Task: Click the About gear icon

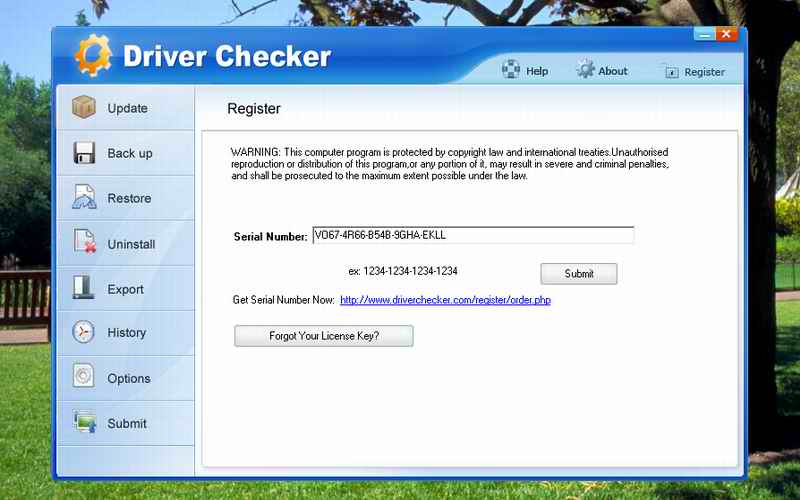Action: coord(585,70)
